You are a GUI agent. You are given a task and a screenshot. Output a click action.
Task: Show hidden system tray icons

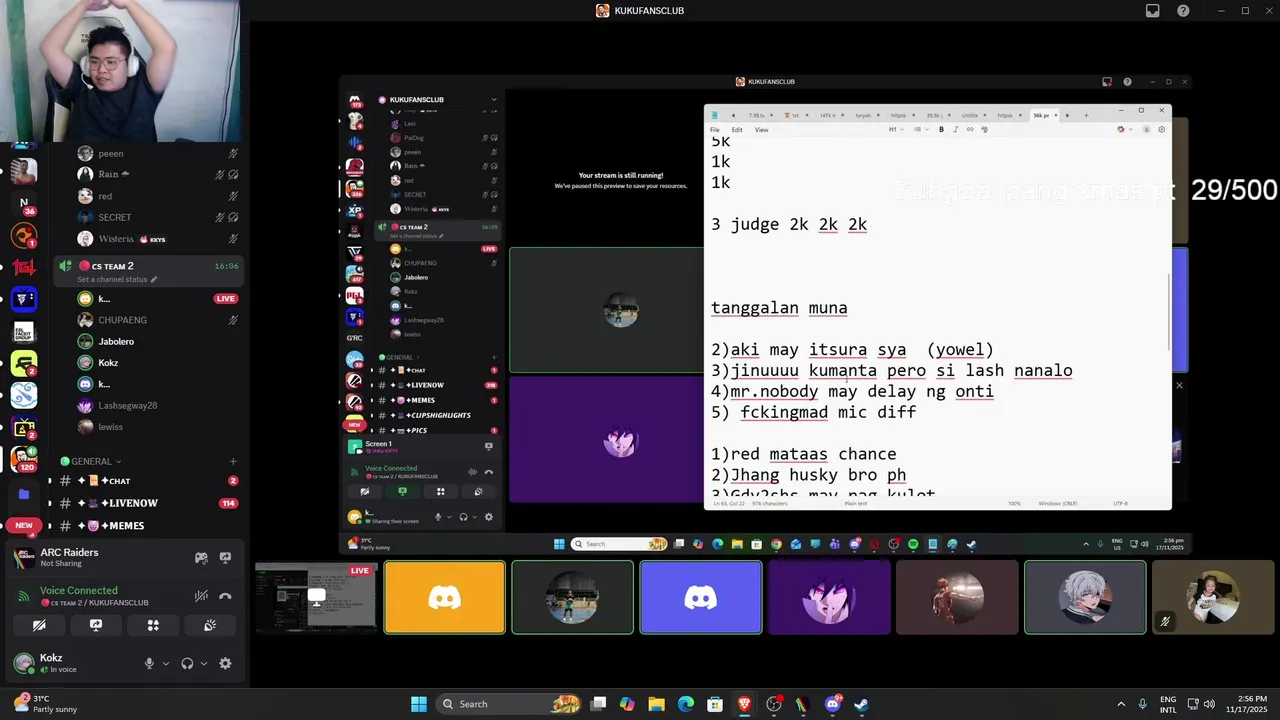(1121, 704)
